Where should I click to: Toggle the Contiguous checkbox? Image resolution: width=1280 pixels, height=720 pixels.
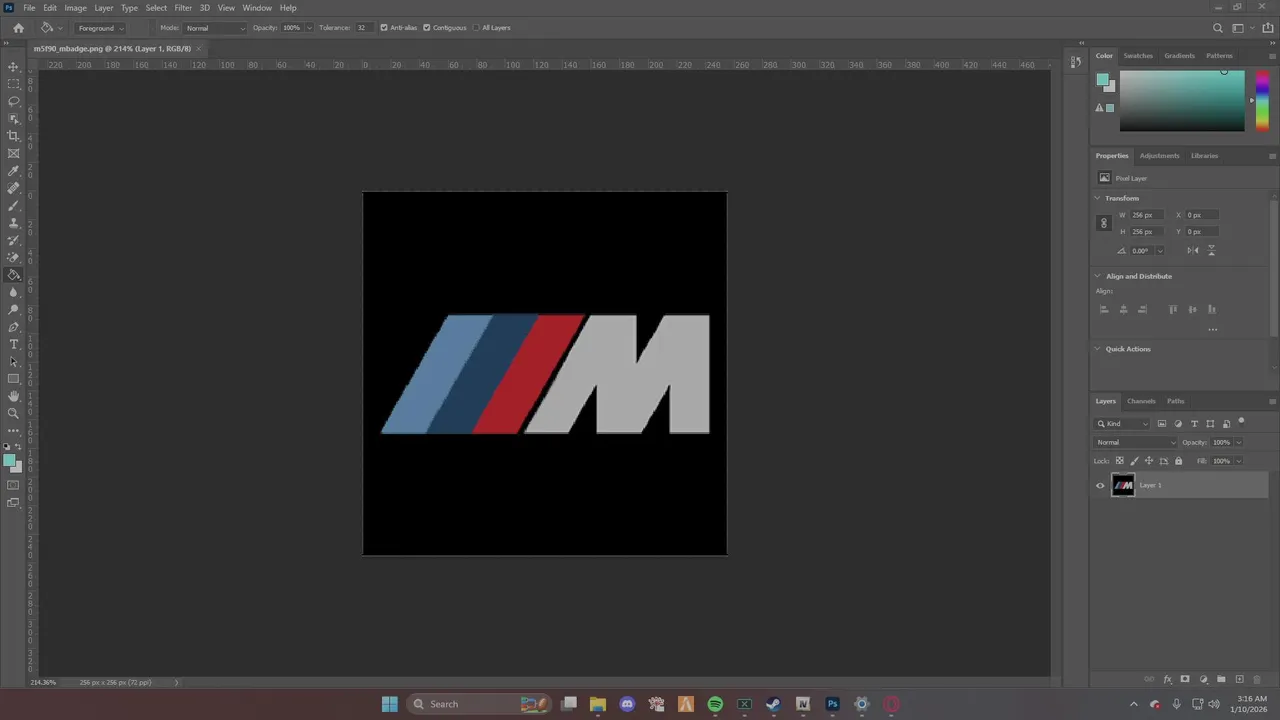(427, 28)
